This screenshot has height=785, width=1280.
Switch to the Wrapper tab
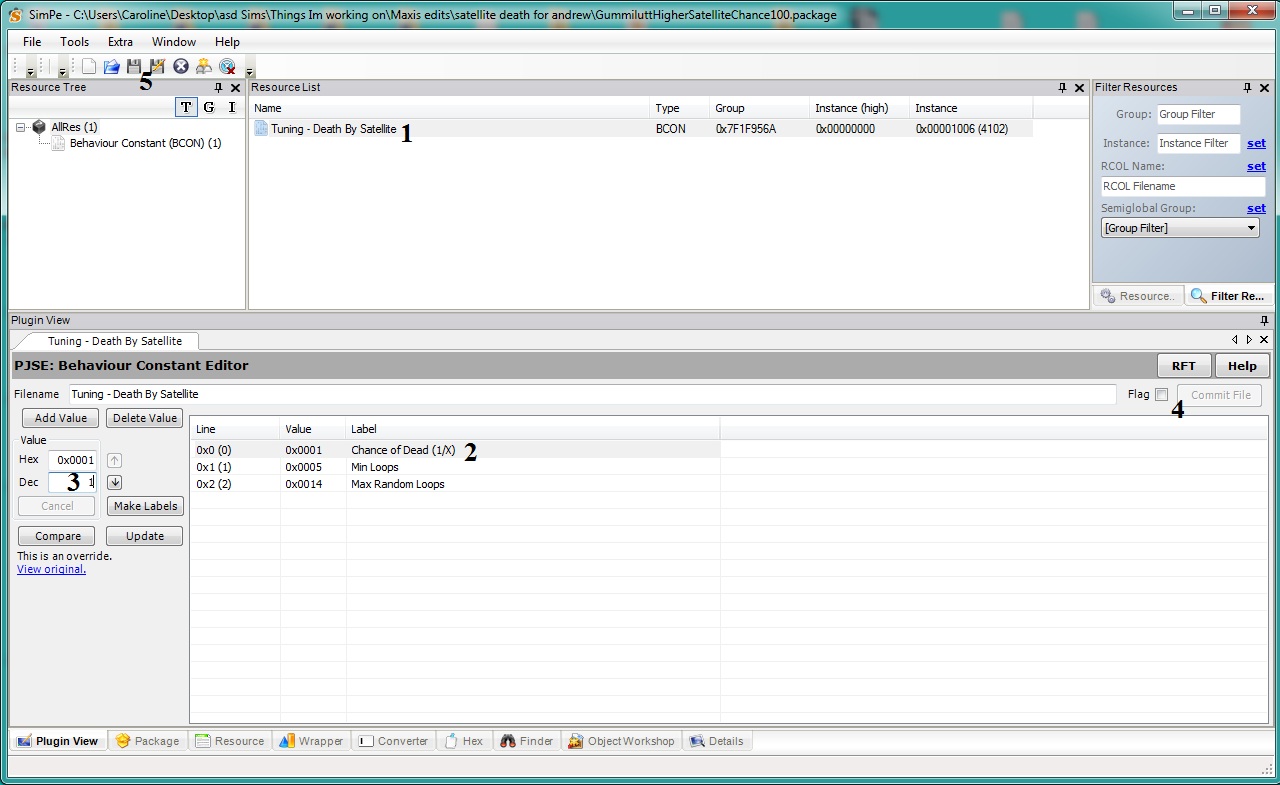[x=311, y=741]
